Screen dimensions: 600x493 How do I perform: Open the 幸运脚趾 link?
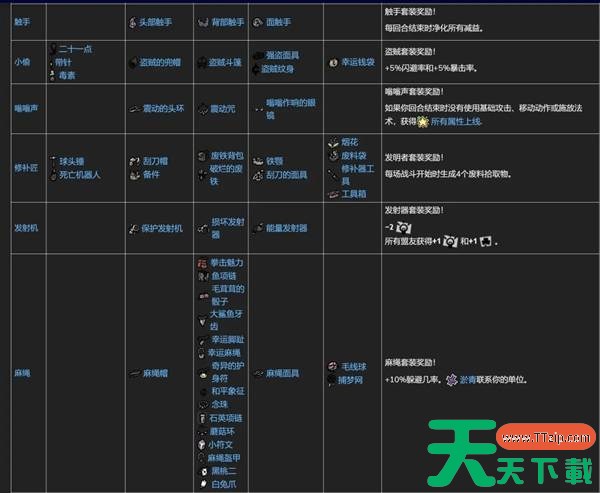tap(228, 340)
